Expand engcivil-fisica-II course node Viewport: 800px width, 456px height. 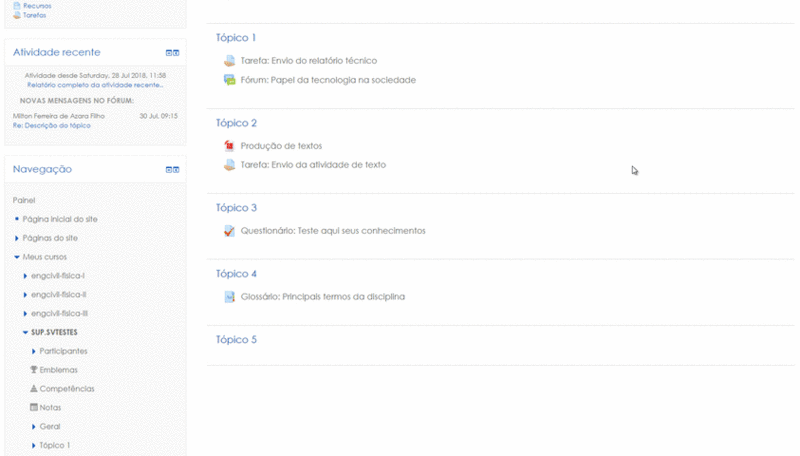[x=25, y=295]
